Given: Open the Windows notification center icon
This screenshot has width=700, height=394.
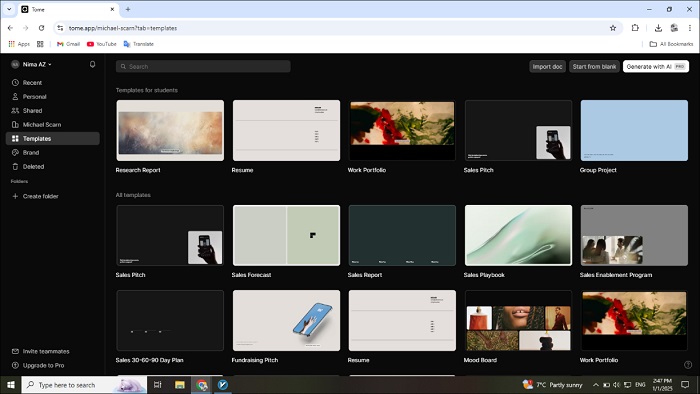Looking at the screenshot, I should click(x=685, y=385).
